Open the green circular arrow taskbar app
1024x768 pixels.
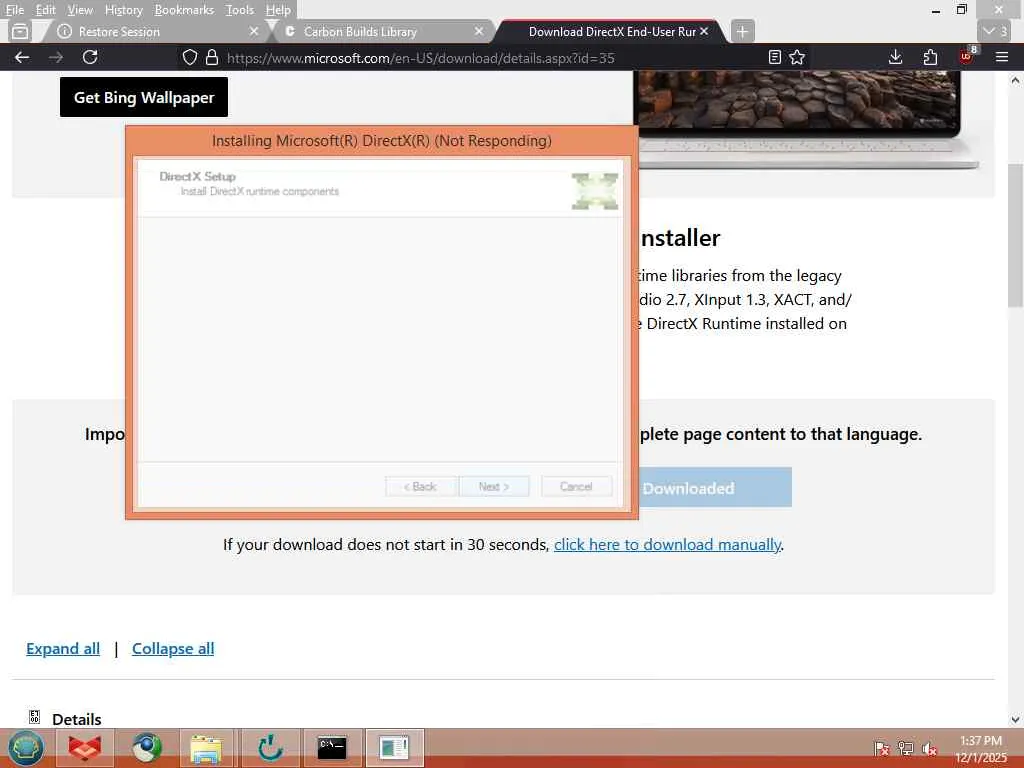(x=270, y=748)
